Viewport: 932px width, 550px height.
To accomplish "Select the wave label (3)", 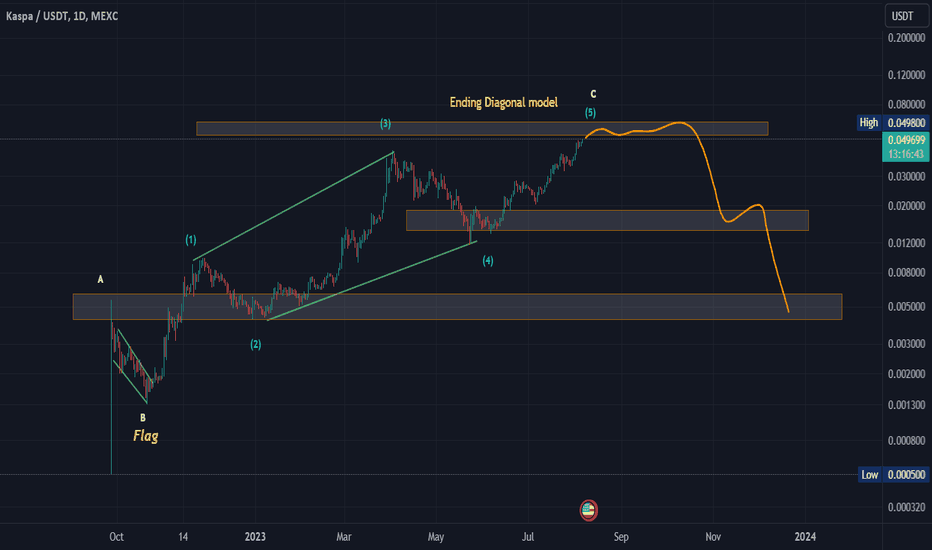I will 386,124.
